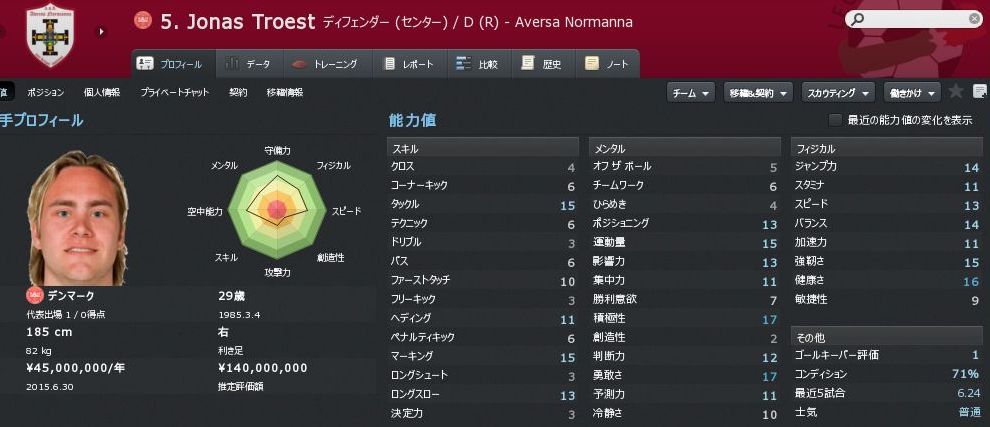Image resolution: width=990 pixels, height=427 pixels.
Task: Click the Denmark flag badge under the photo
Action: coord(33,296)
